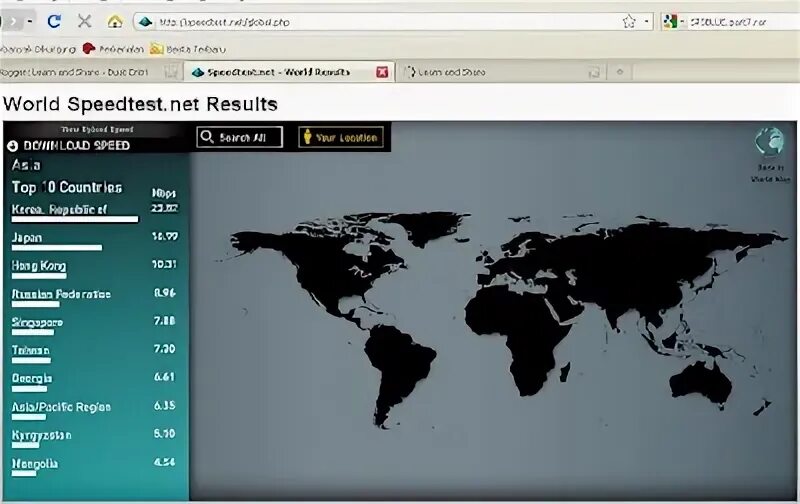This screenshot has height=504, width=800.
Task: Click the Google search engine icon
Action: (669, 21)
